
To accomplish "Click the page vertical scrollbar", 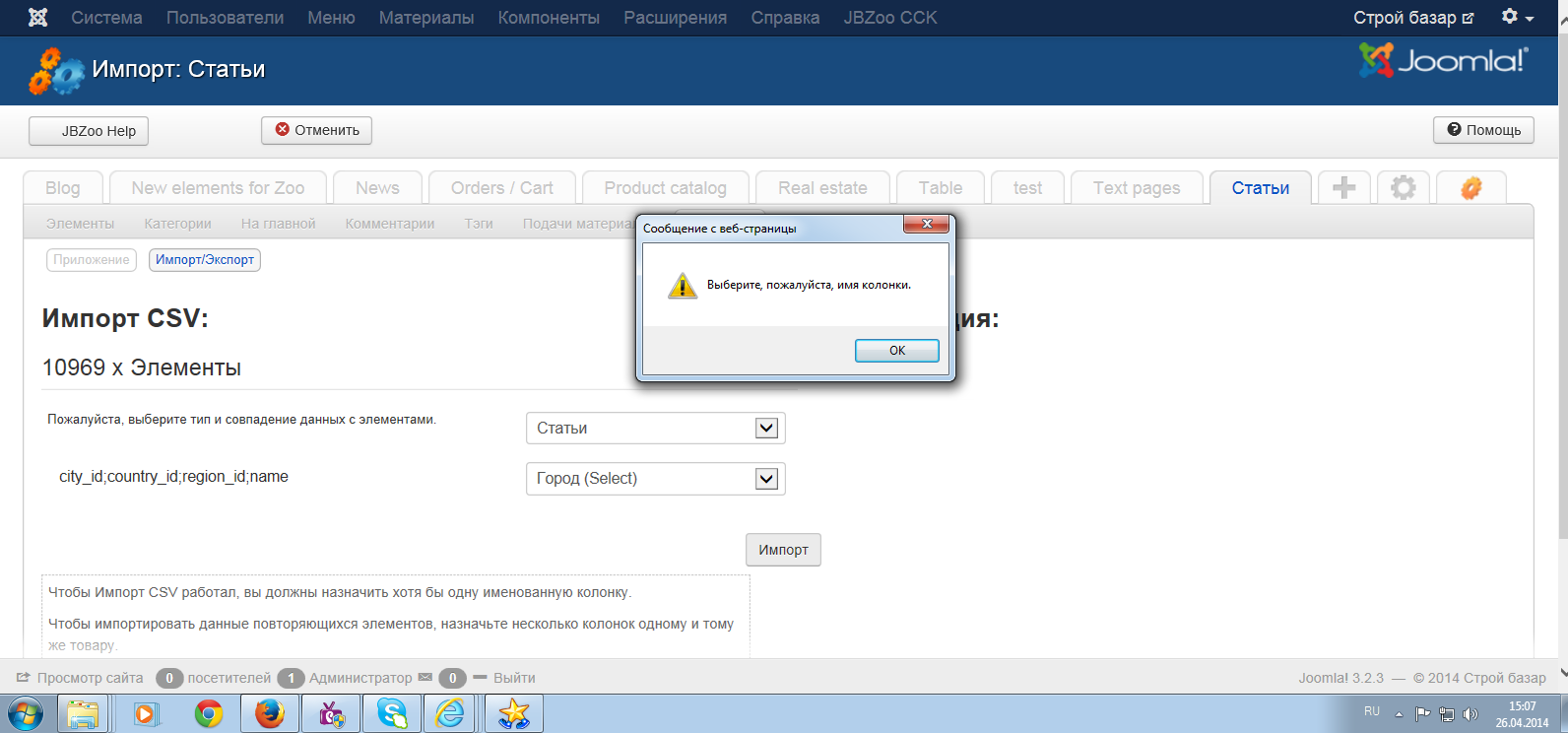I will click(1560, 296).
